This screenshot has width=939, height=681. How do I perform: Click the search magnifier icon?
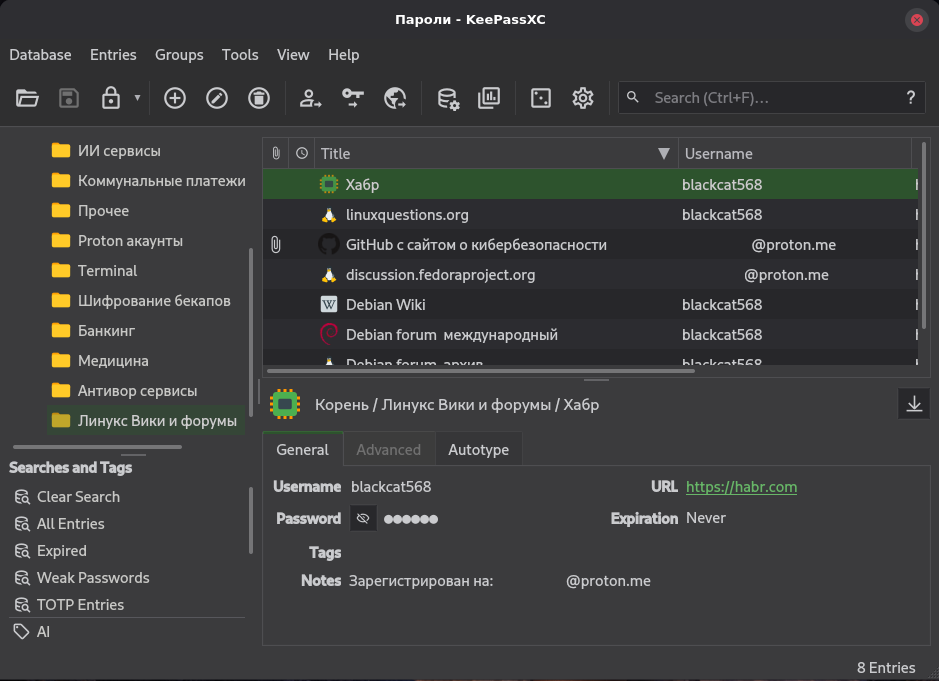coord(632,97)
